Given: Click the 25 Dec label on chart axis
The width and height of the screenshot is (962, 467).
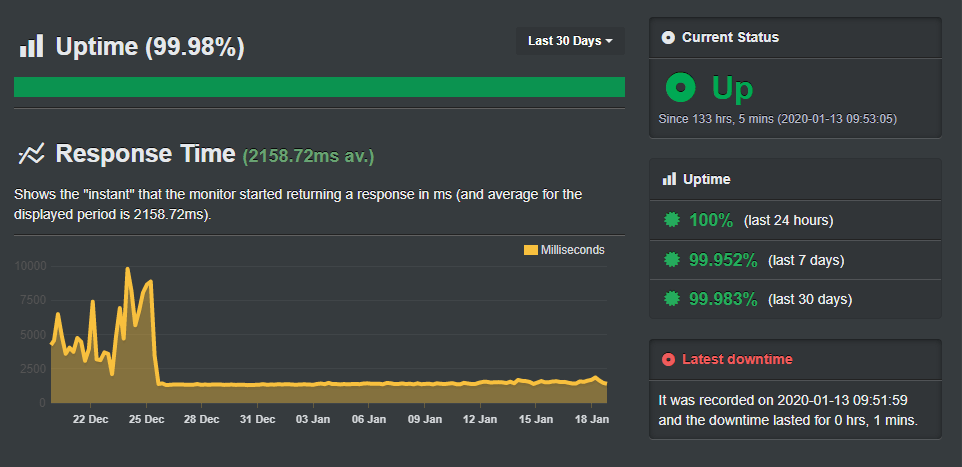Looking at the screenshot, I should [146, 419].
